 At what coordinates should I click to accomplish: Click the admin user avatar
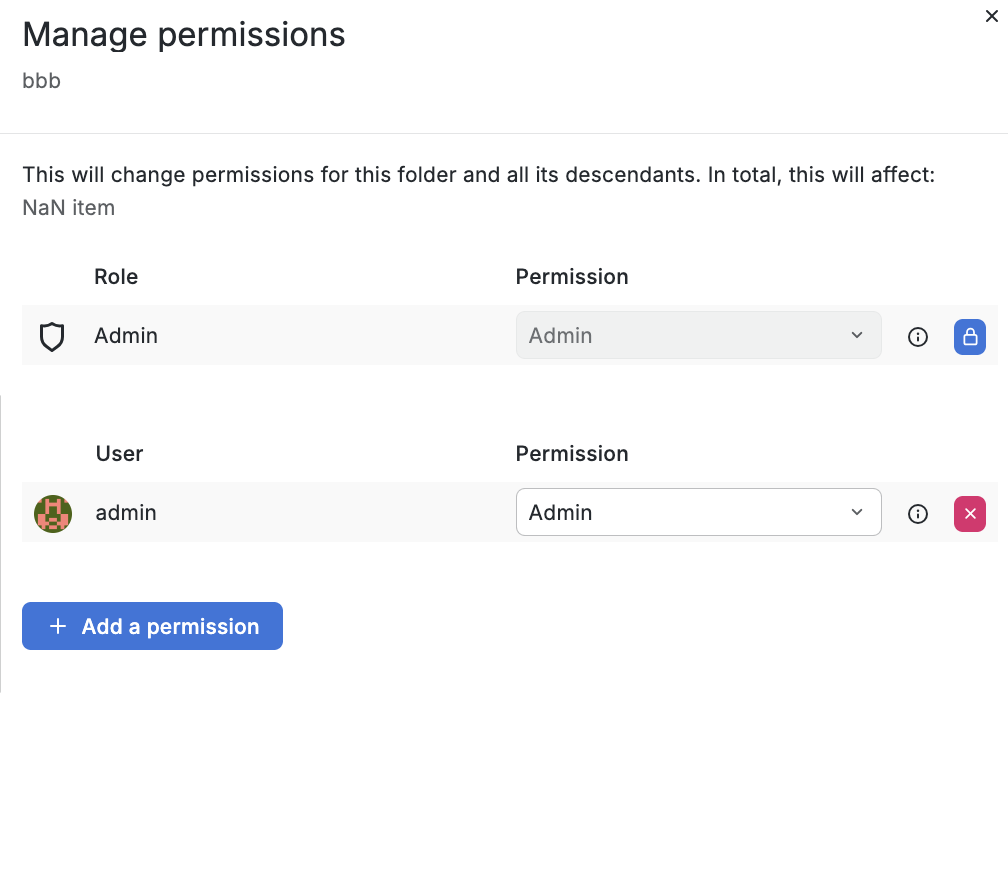tap(53, 513)
